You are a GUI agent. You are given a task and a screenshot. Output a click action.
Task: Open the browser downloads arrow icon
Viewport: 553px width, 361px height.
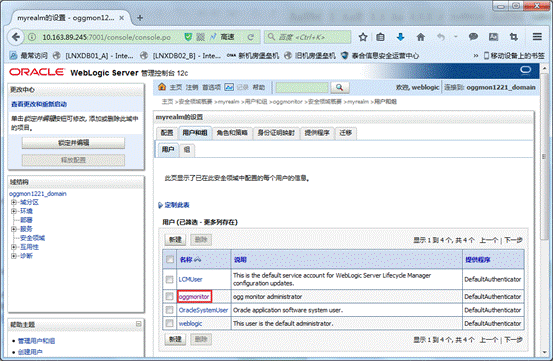tap(400, 37)
